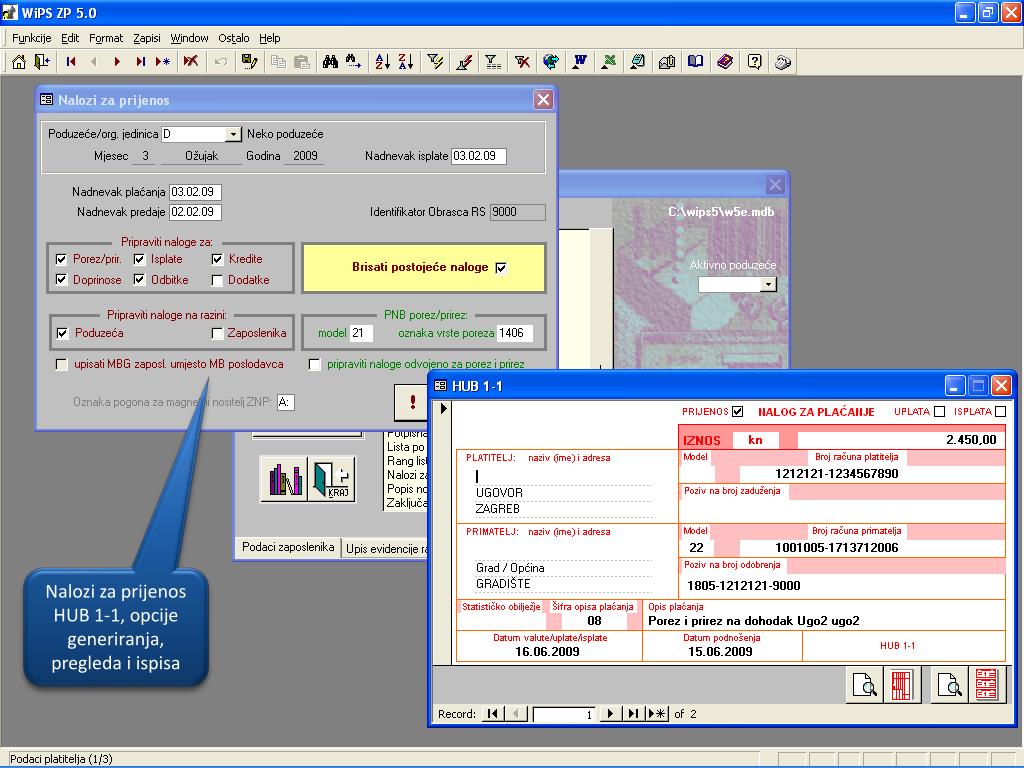Click the Nadnevak isplate date field
This screenshot has width=1024, height=768.
(479, 156)
